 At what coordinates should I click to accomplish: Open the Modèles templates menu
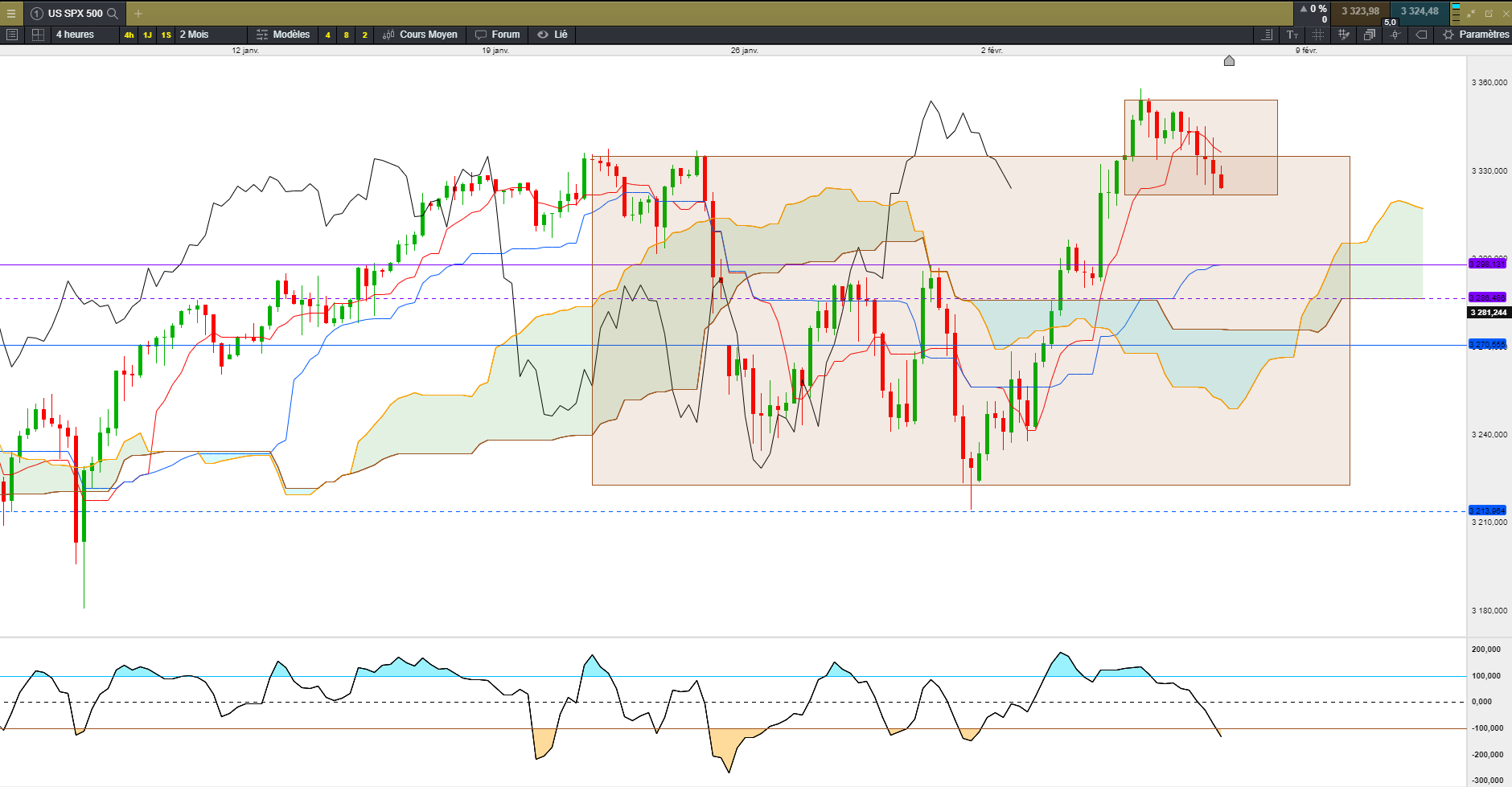[283, 35]
